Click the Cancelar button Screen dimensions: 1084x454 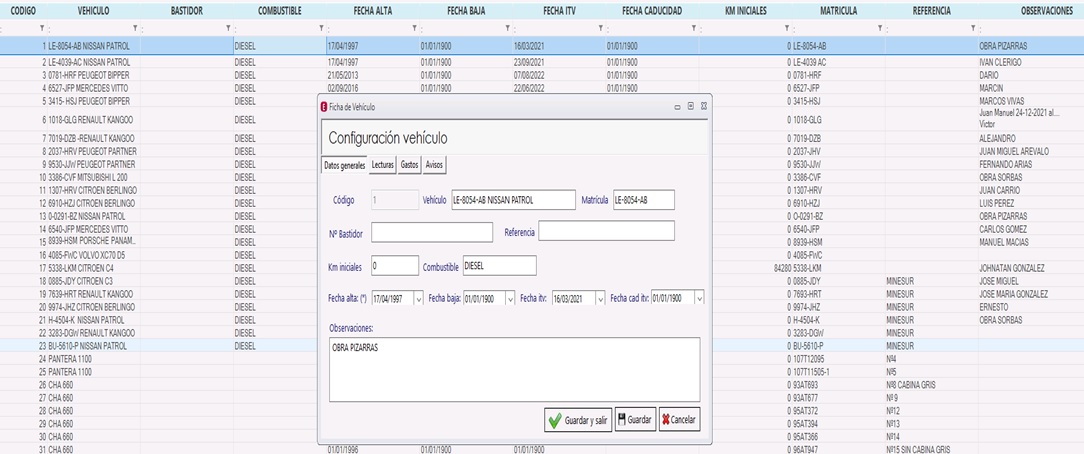tap(679, 421)
